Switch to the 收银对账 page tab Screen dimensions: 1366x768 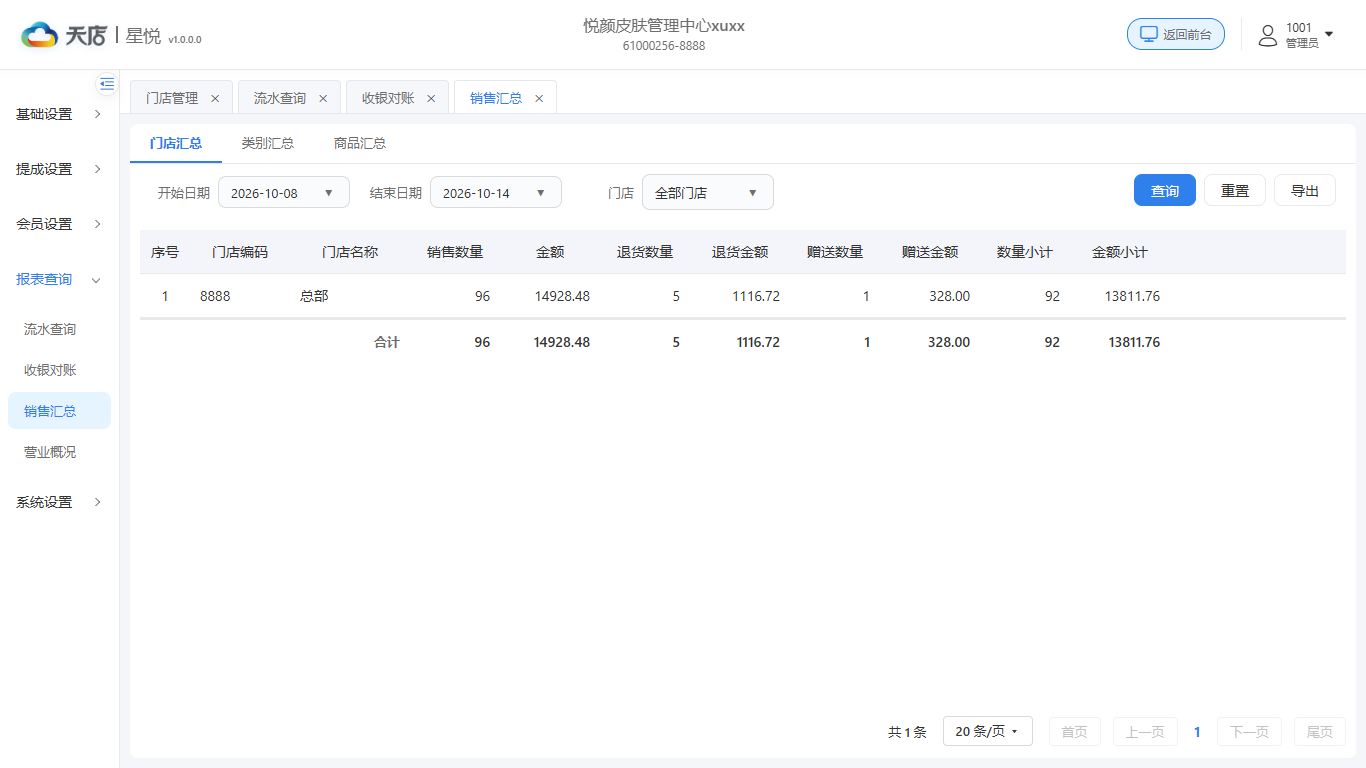[x=388, y=98]
